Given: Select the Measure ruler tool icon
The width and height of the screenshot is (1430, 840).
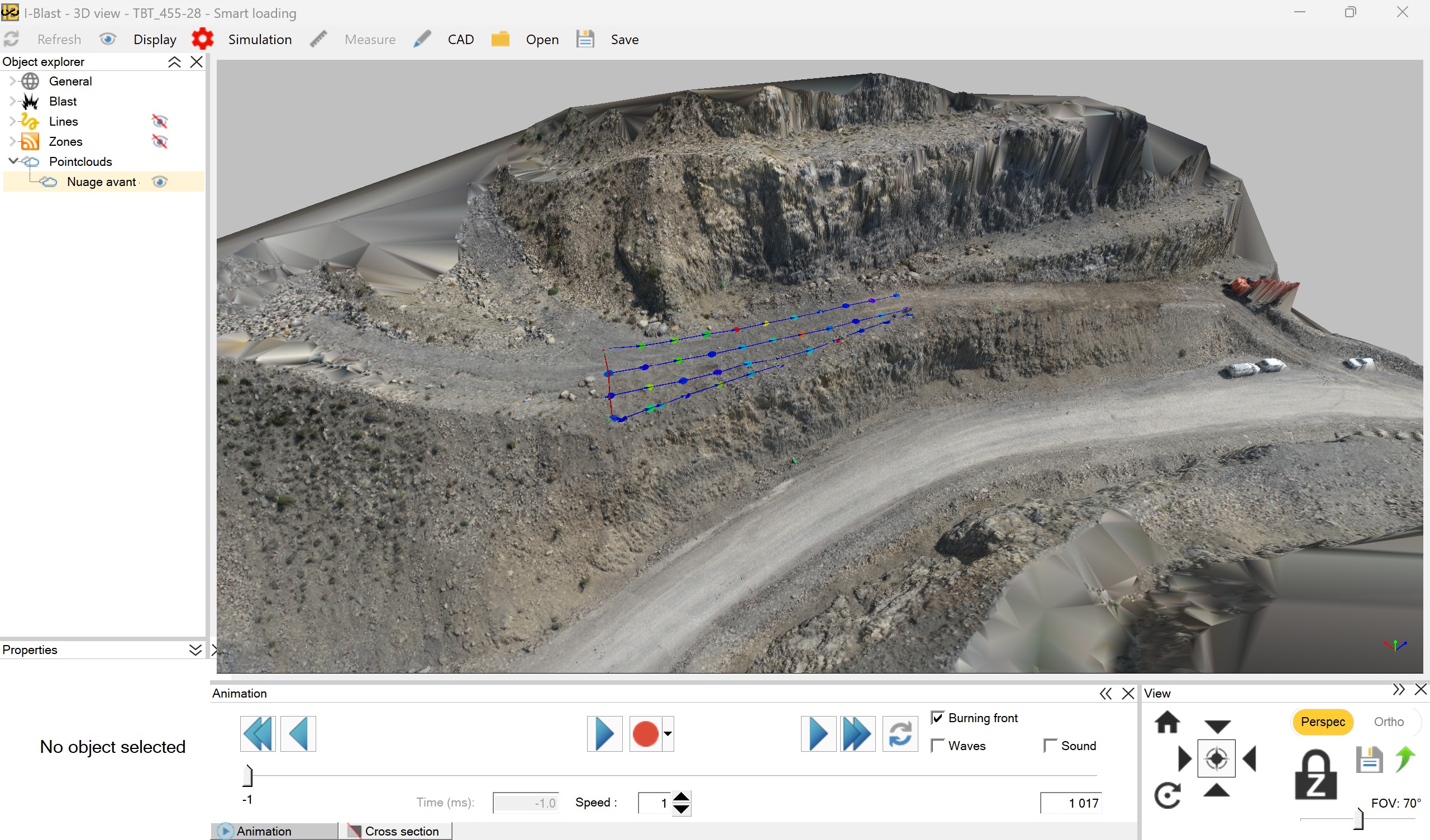Looking at the screenshot, I should pyautogui.click(x=318, y=39).
